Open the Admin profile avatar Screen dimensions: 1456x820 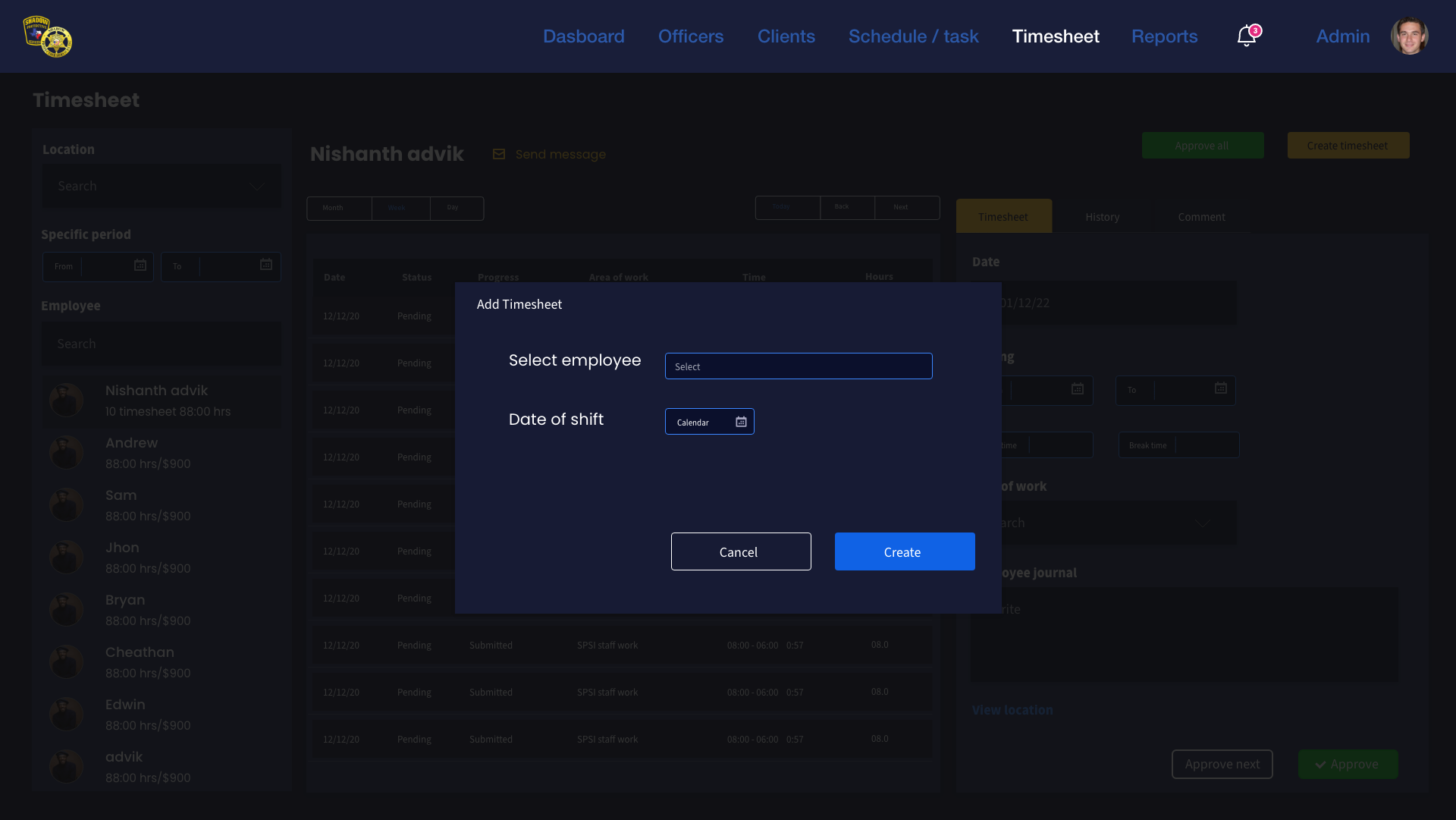1409,36
